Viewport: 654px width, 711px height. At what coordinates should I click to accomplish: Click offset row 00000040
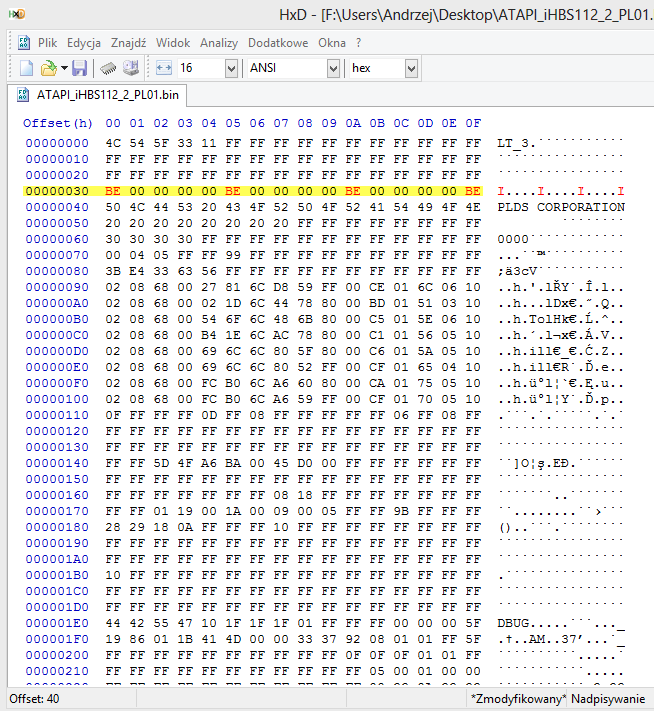pos(57,207)
